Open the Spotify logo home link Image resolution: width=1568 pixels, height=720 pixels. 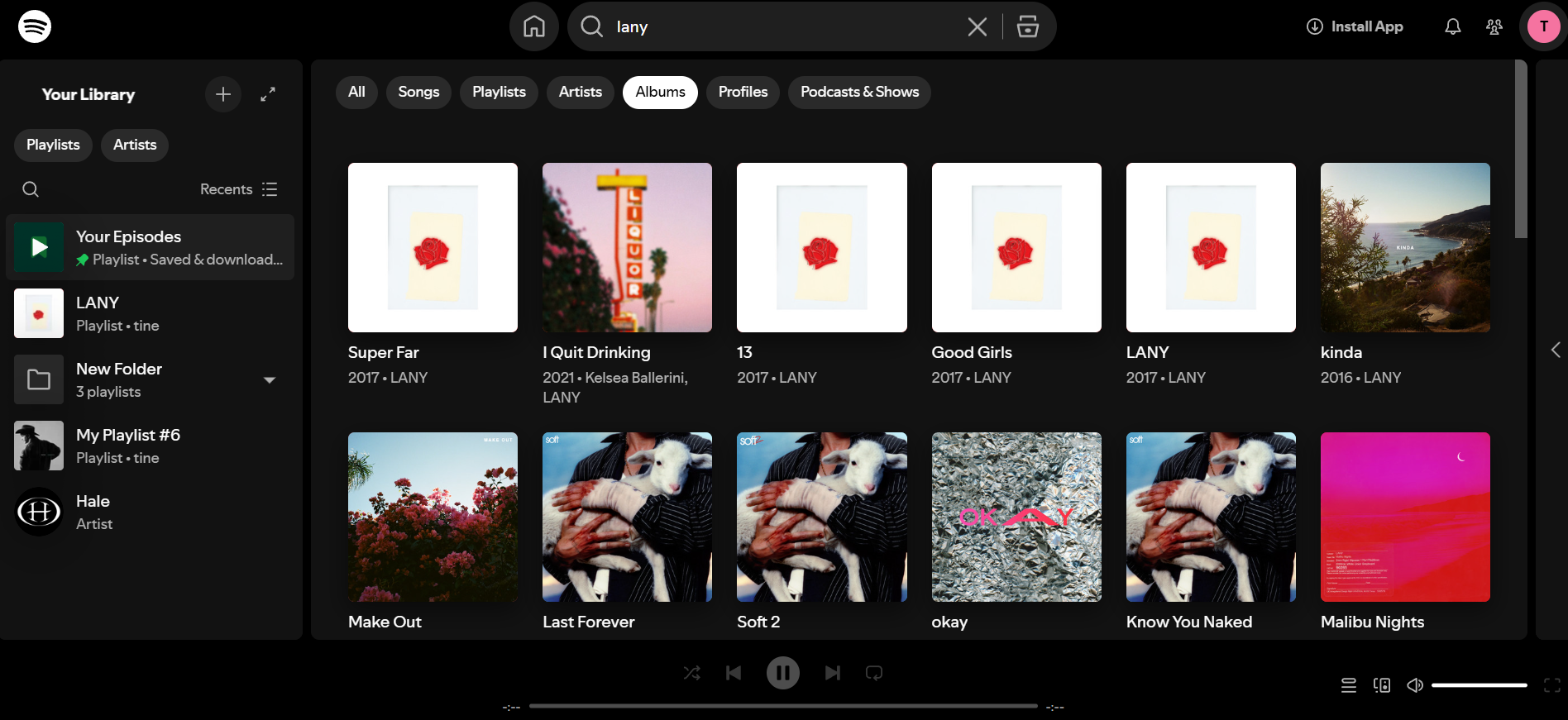(x=35, y=26)
